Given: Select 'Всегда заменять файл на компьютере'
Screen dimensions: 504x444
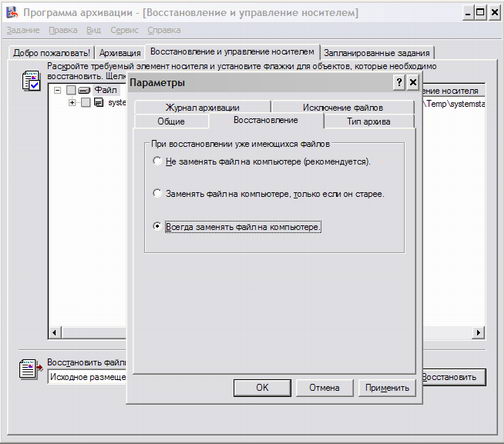Looking at the screenshot, I should [x=157, y=226].
